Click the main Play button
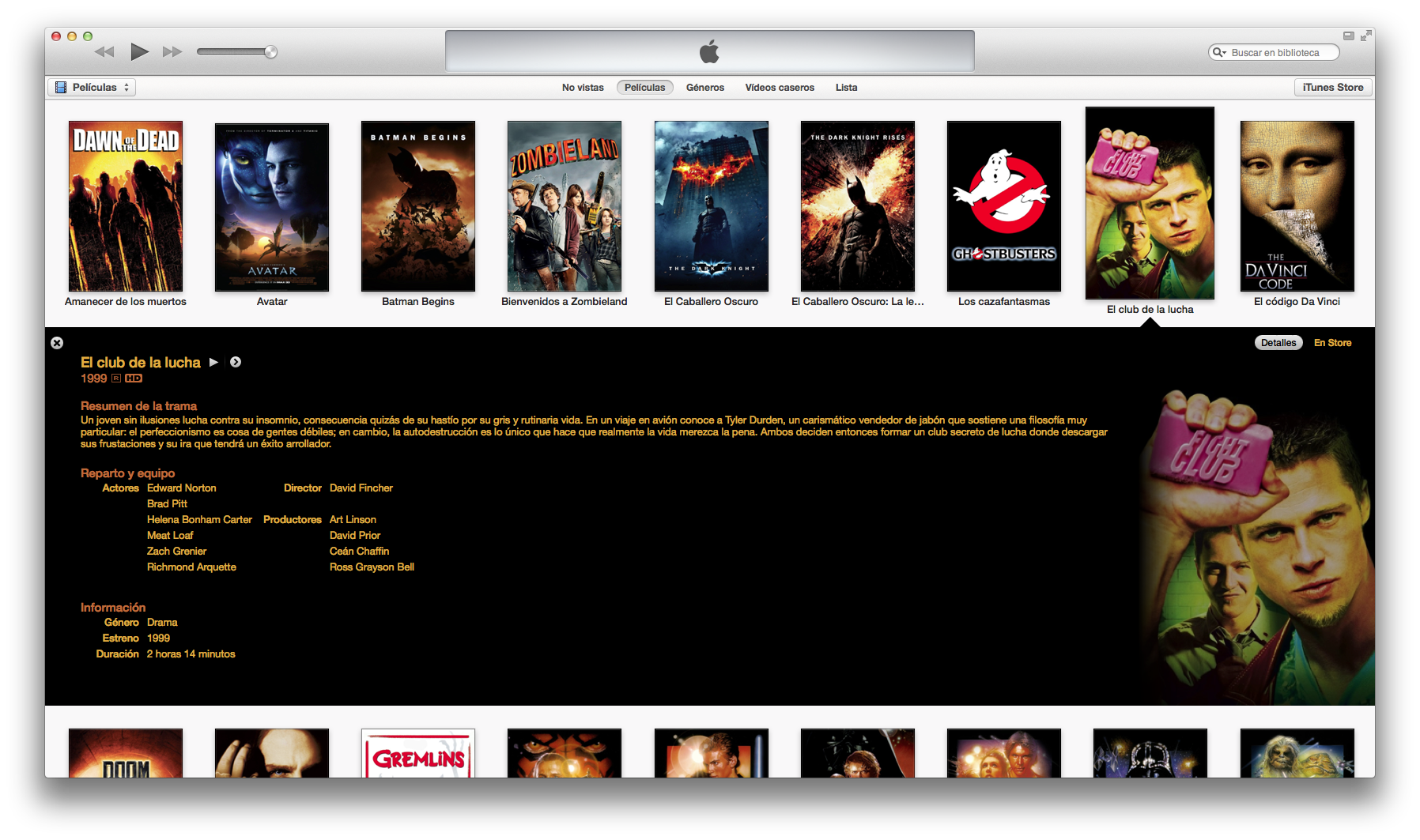Screen dimensions: 1420x840 (139, 52)
